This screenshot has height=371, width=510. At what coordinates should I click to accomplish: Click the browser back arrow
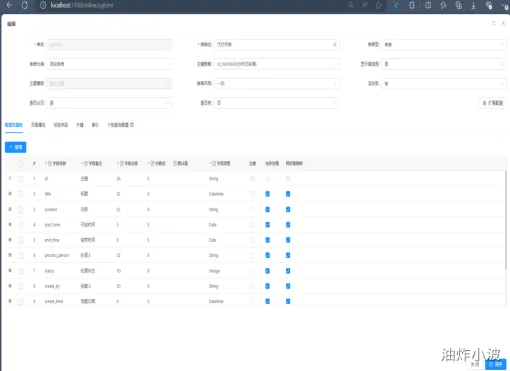(9, 5)
